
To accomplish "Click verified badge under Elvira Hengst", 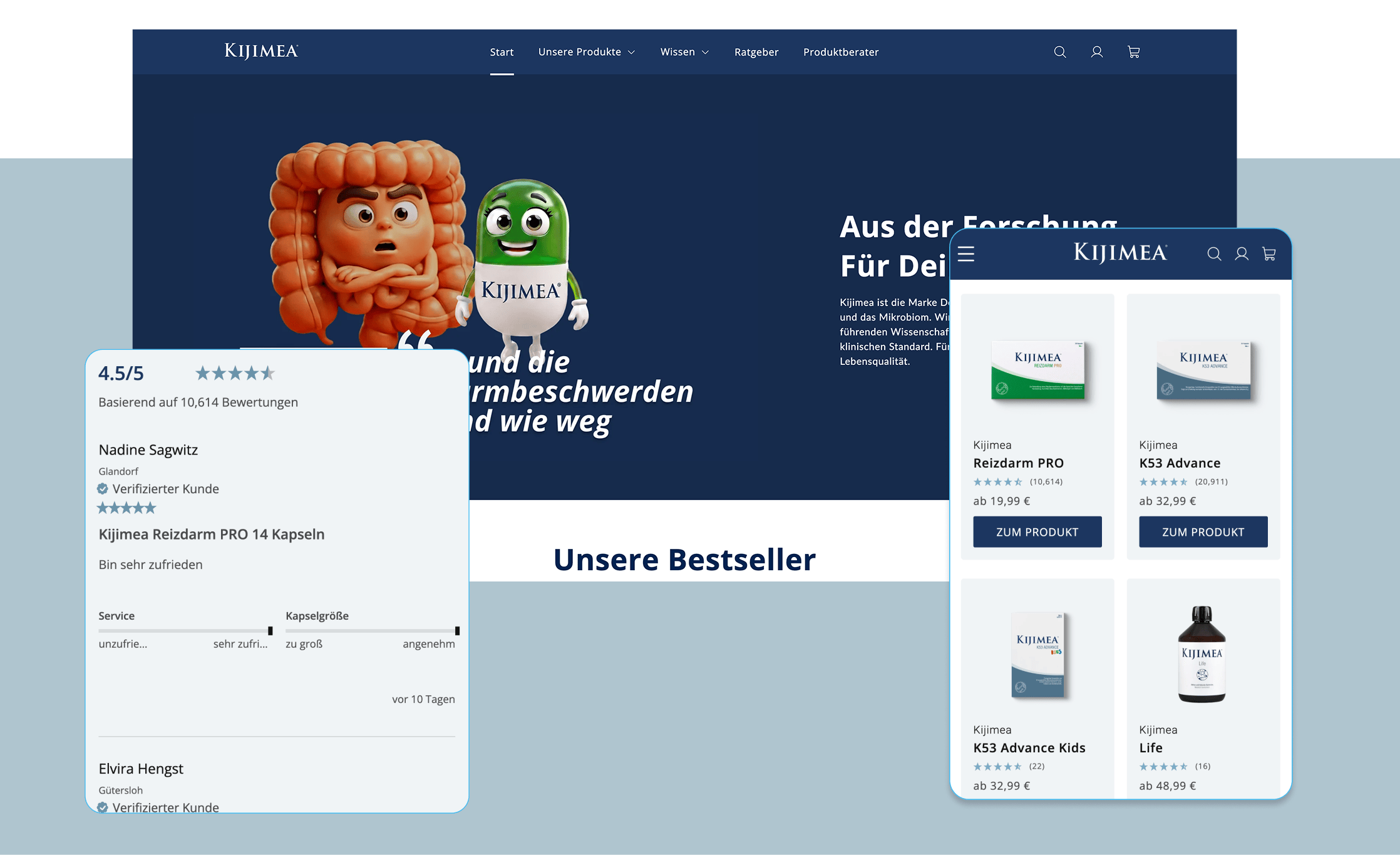I will tap(103, 807).
